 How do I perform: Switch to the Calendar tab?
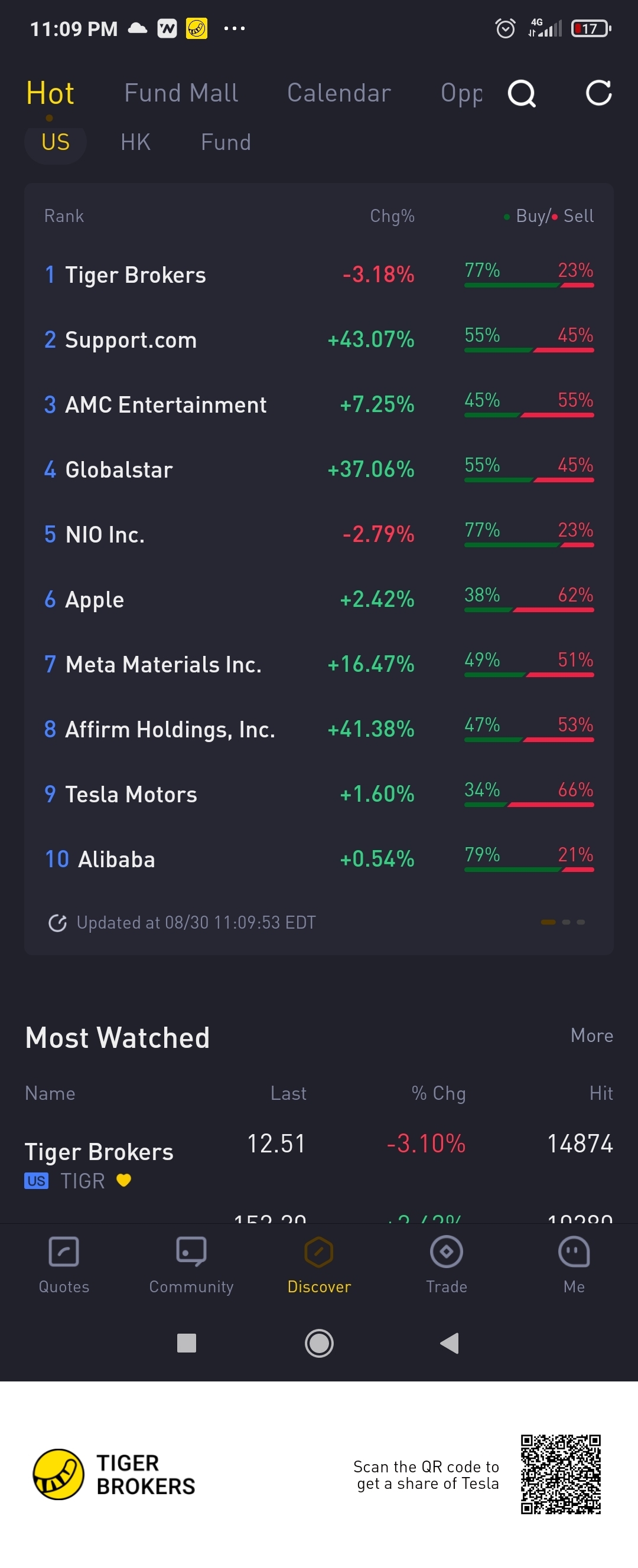point(340,93)
